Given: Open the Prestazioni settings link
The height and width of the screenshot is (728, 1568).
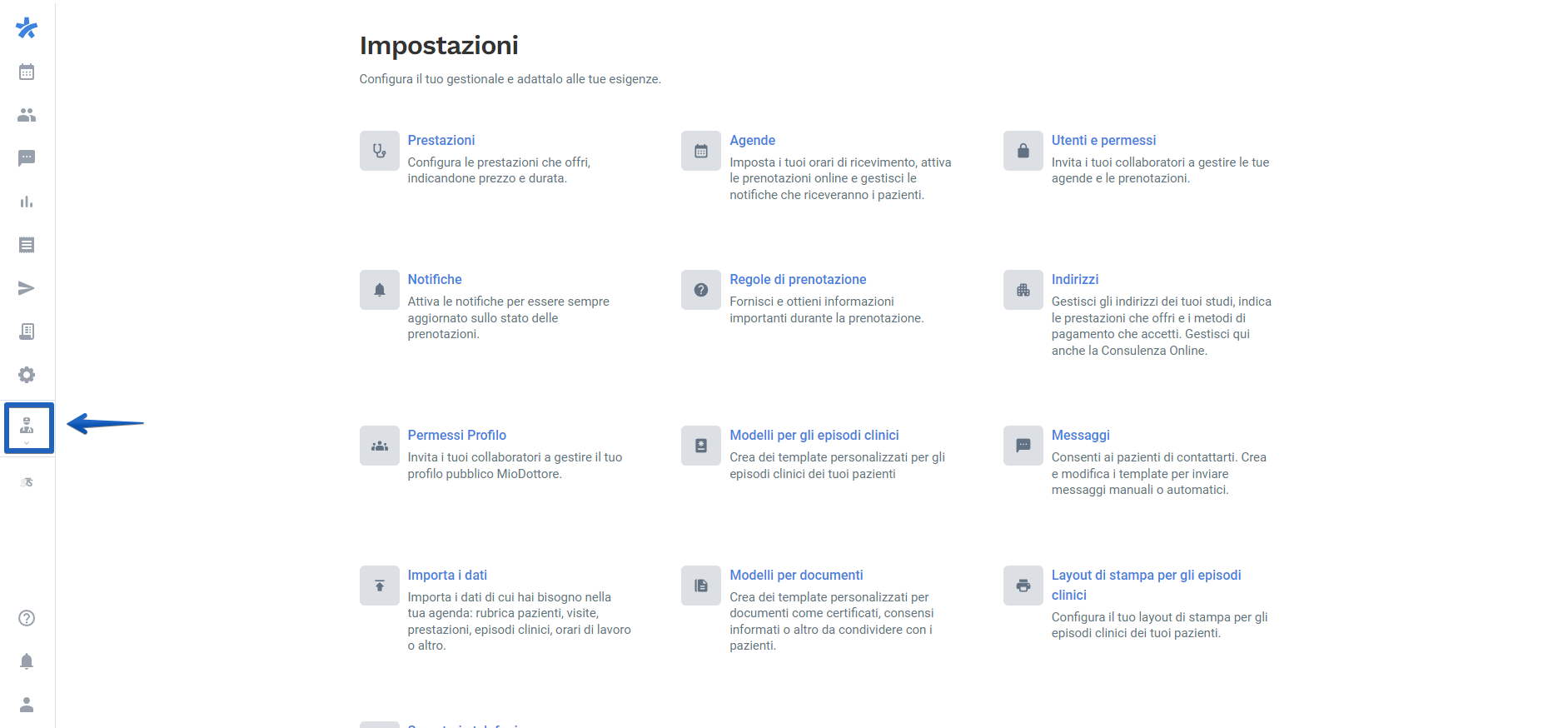Looking at the screenshot, I should click(x=441, y=140).
